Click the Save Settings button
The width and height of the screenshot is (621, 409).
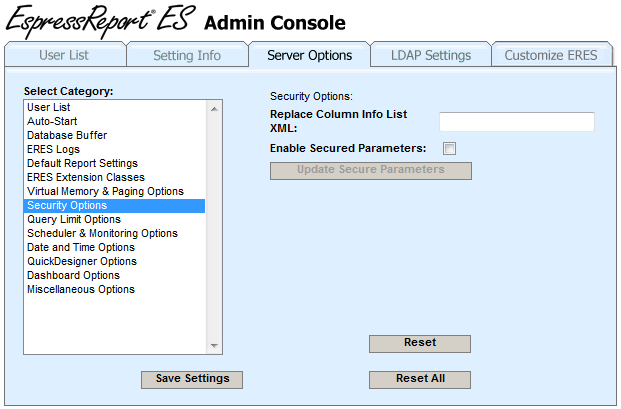click(192, 379)
